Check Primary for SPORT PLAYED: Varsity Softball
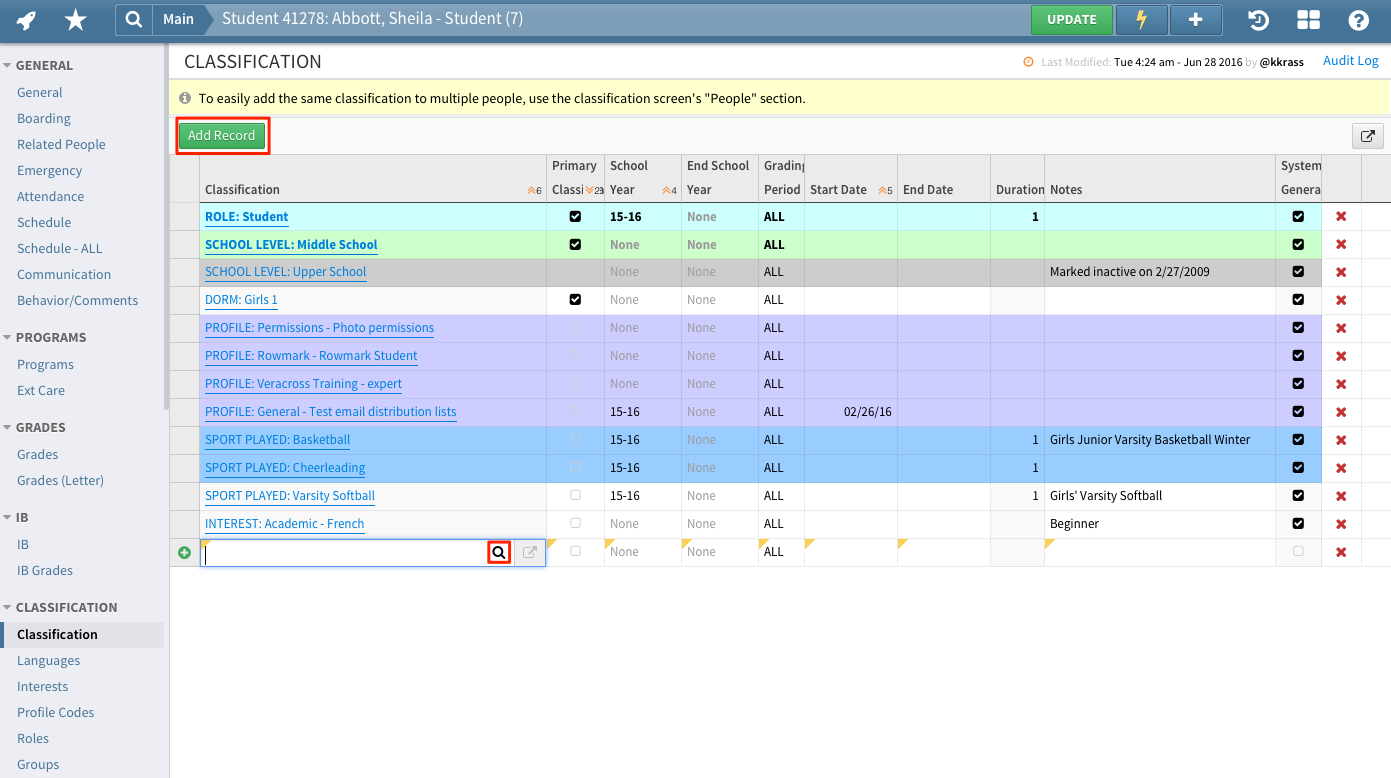 point(575,495)
